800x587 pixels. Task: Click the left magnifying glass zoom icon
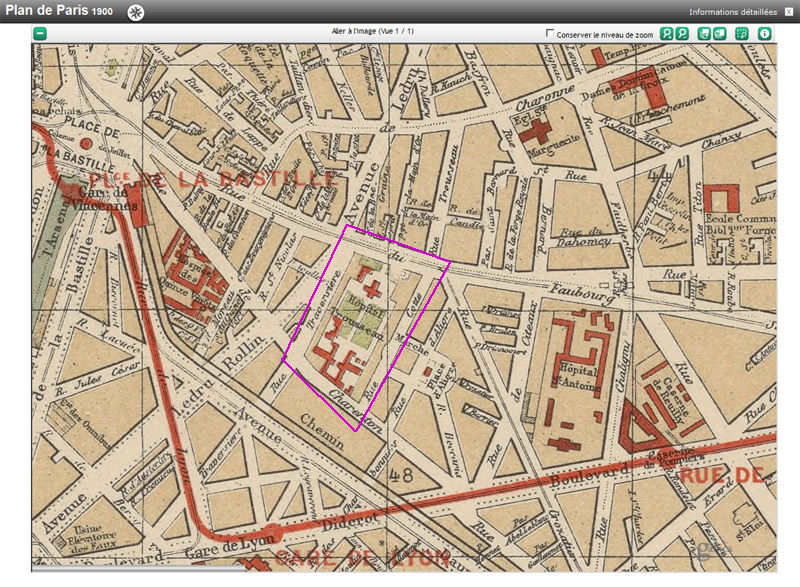pos(666,33)
